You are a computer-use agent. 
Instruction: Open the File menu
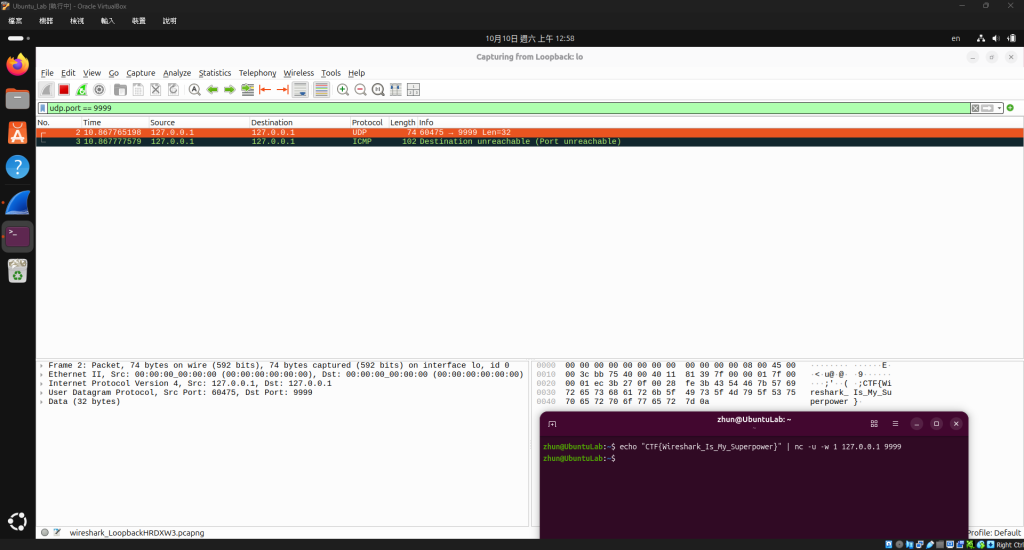tap(47, 73)
